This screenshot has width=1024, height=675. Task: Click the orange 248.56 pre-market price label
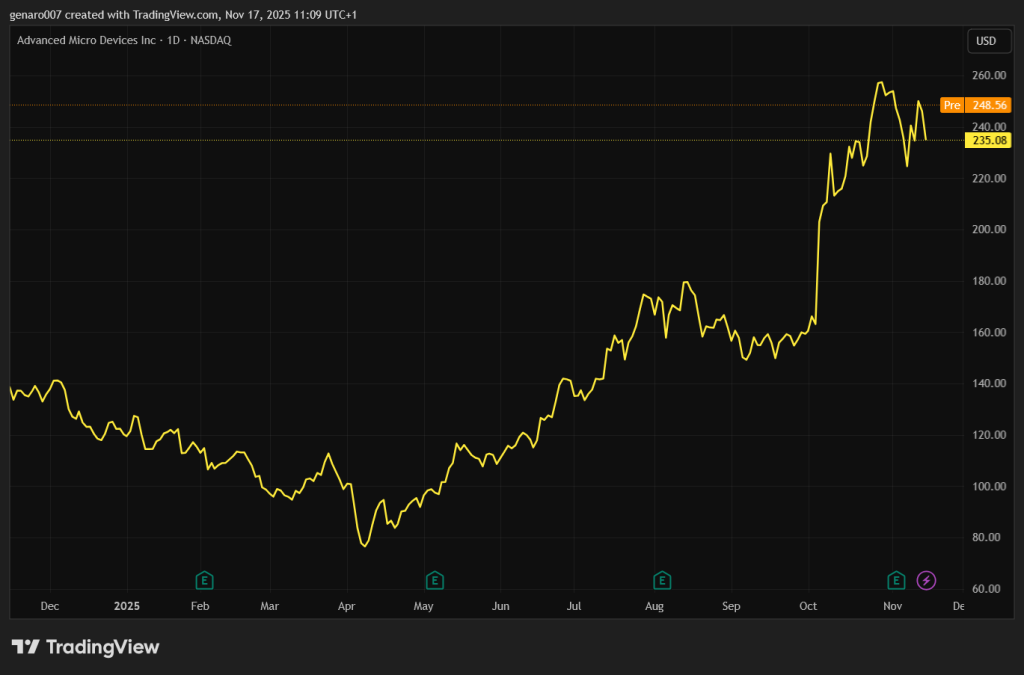click(989, 105)
